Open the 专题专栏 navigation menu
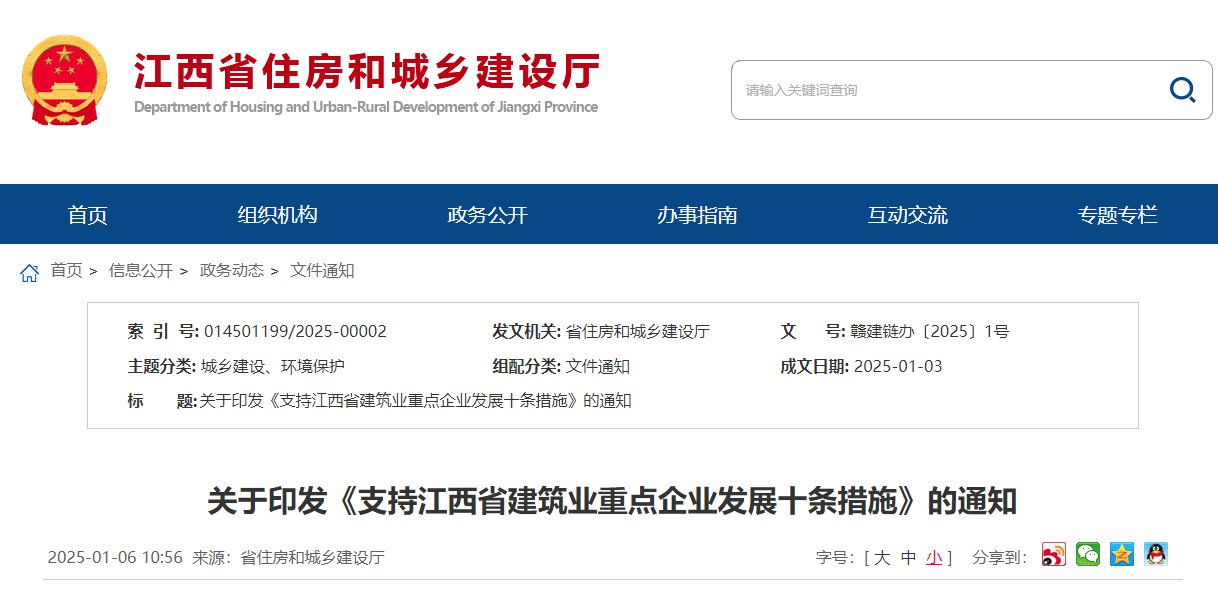The image size is (1218, 591). pyautogui.click(x=1118, y=214)
